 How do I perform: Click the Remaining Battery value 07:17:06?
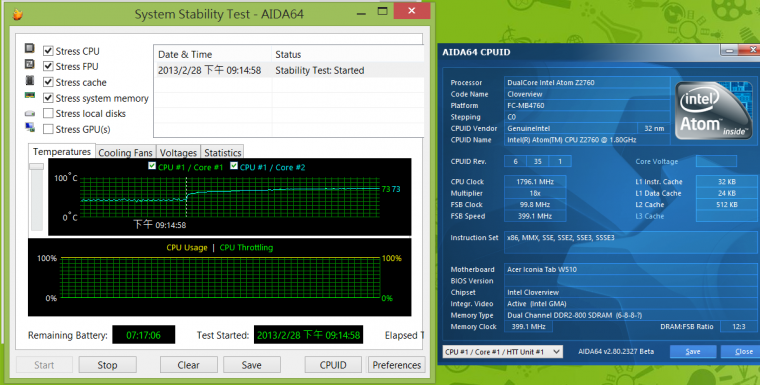[x=143, y=335]
